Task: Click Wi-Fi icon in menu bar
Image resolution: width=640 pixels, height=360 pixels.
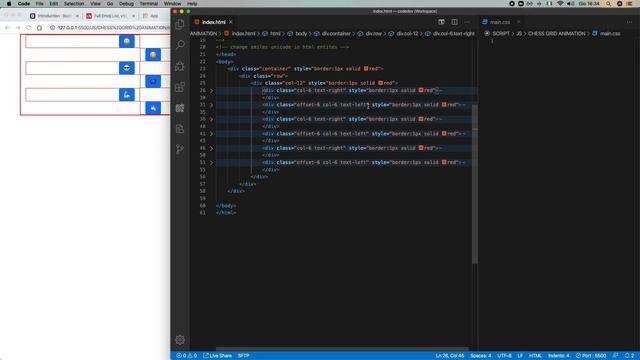Action: click(x=560, y=4)
